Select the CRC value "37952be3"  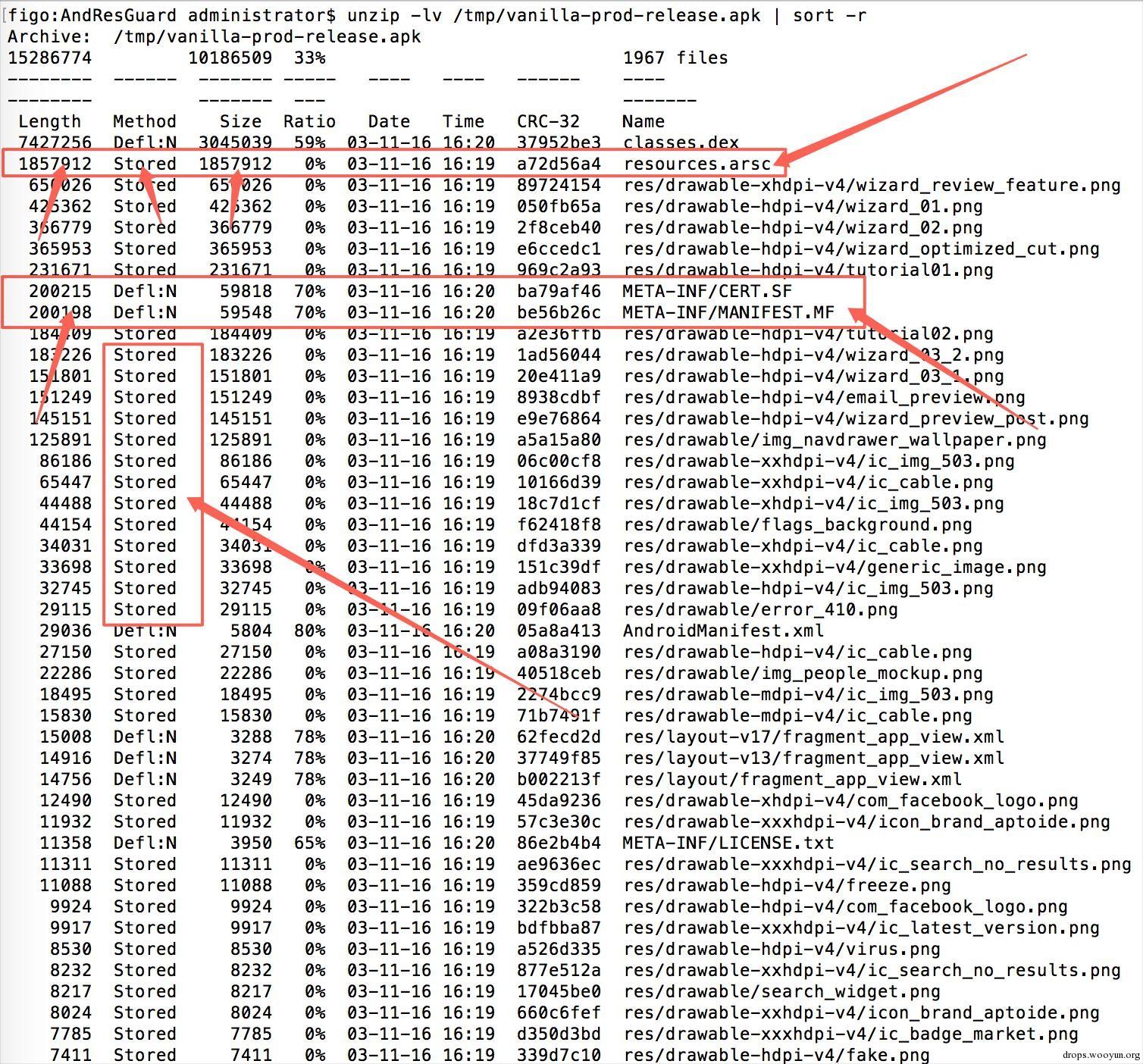tap(559, 142)
